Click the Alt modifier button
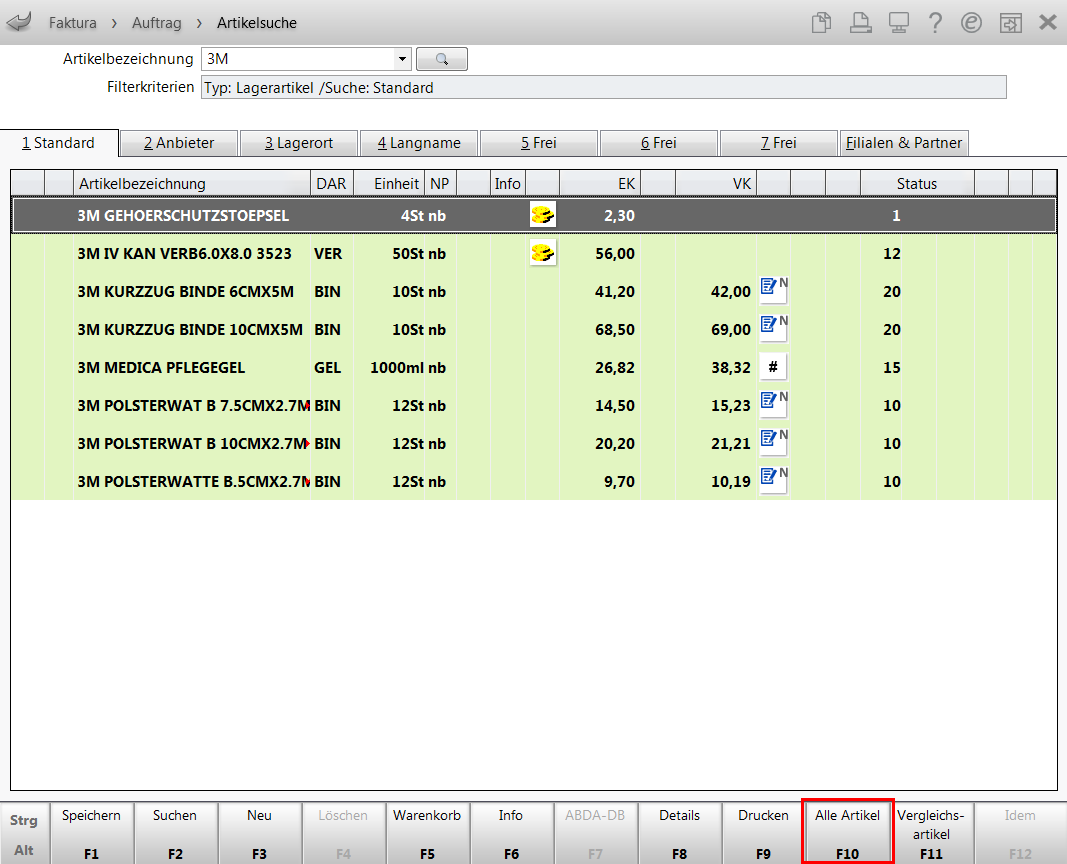Image resolution: width=1067 pixels, height=864 pixels. click(24, 850)
